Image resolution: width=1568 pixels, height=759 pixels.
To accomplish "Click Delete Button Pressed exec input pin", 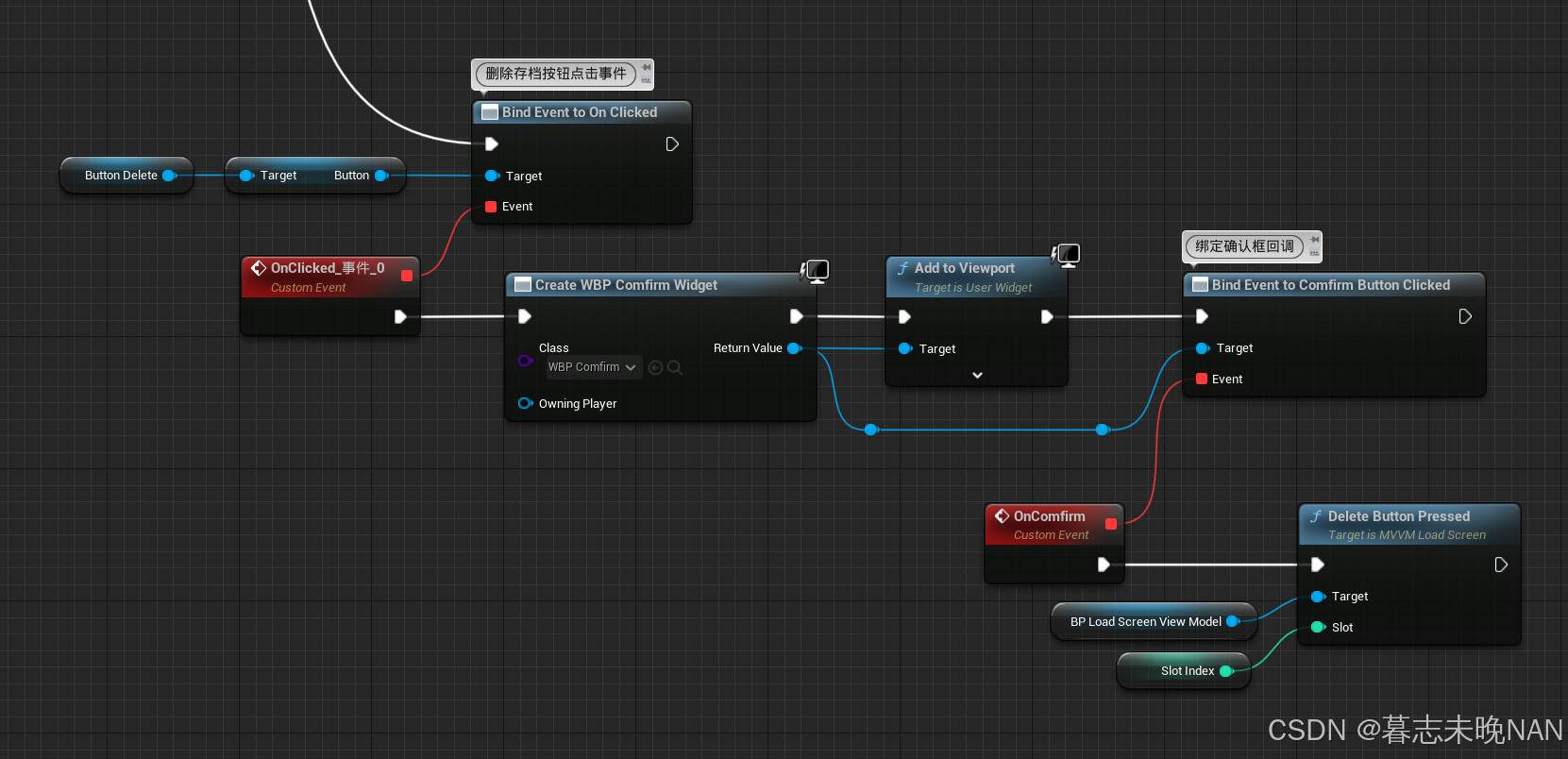I will click(x=1318, y=565).
